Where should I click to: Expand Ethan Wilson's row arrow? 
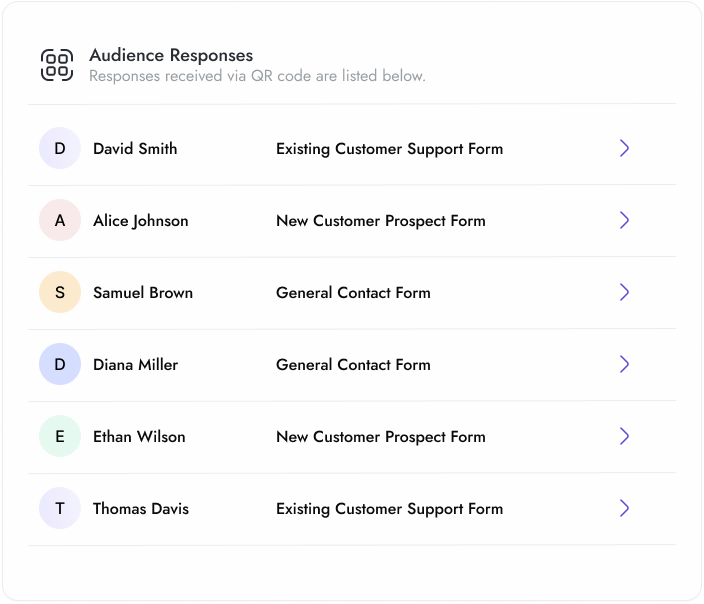[x=624, y=437]
